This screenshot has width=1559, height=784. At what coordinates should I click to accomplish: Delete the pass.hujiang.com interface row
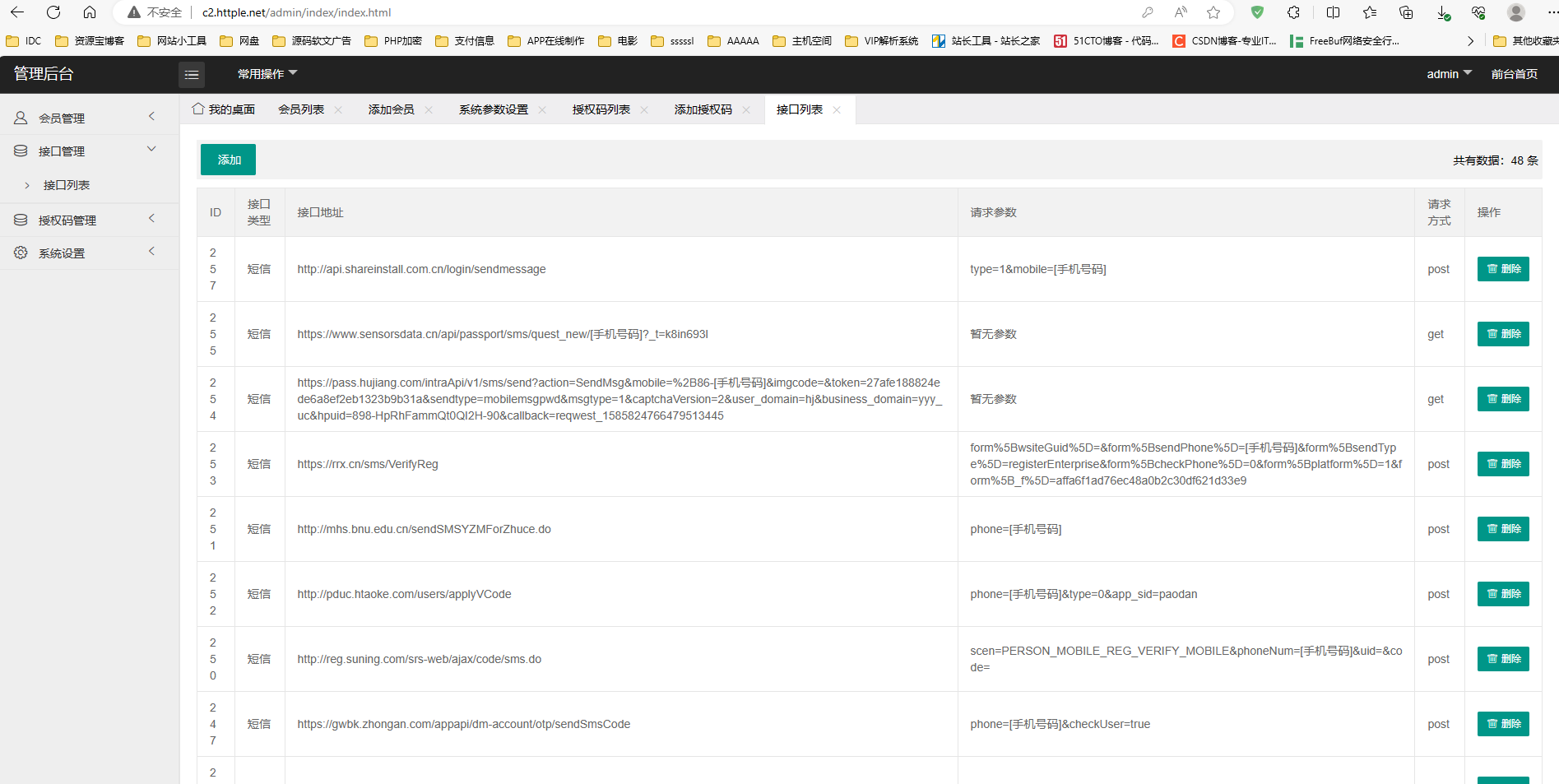tap(1503, 399)
